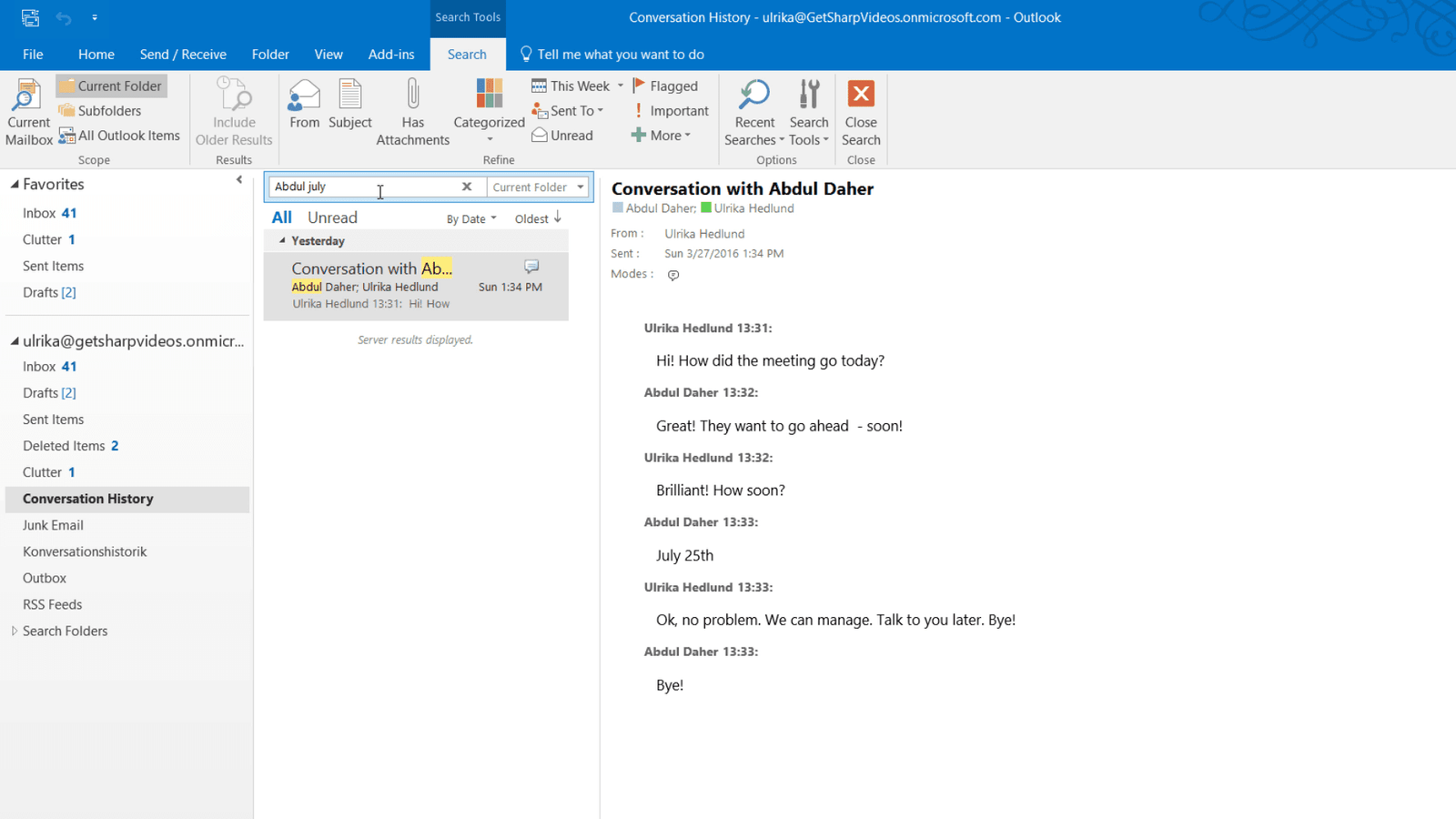Collapse the Yesterday group header
1456x819 pixels.
coord(282,241)
